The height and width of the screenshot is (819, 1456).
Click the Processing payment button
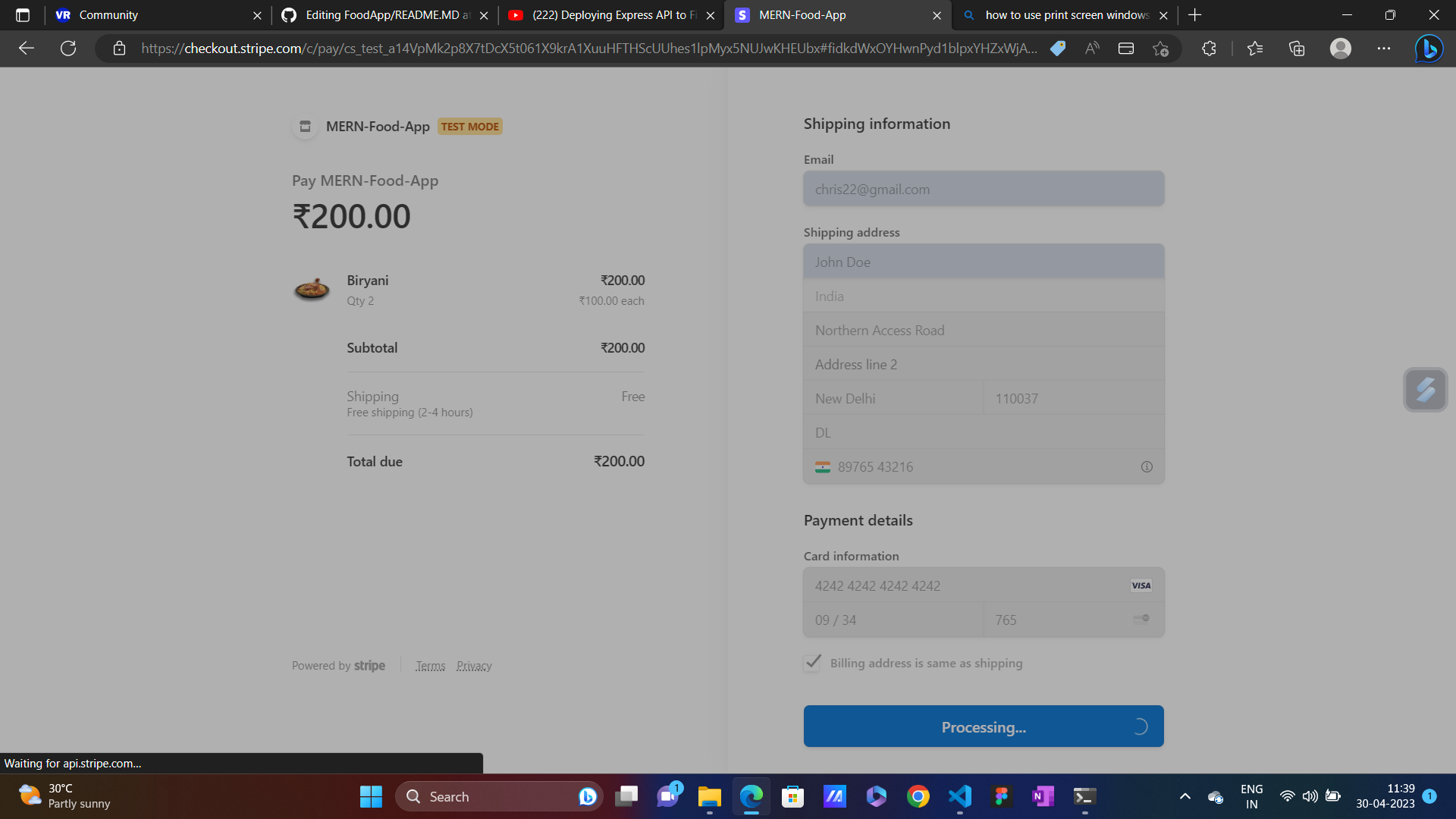click(x=983, y=726)
